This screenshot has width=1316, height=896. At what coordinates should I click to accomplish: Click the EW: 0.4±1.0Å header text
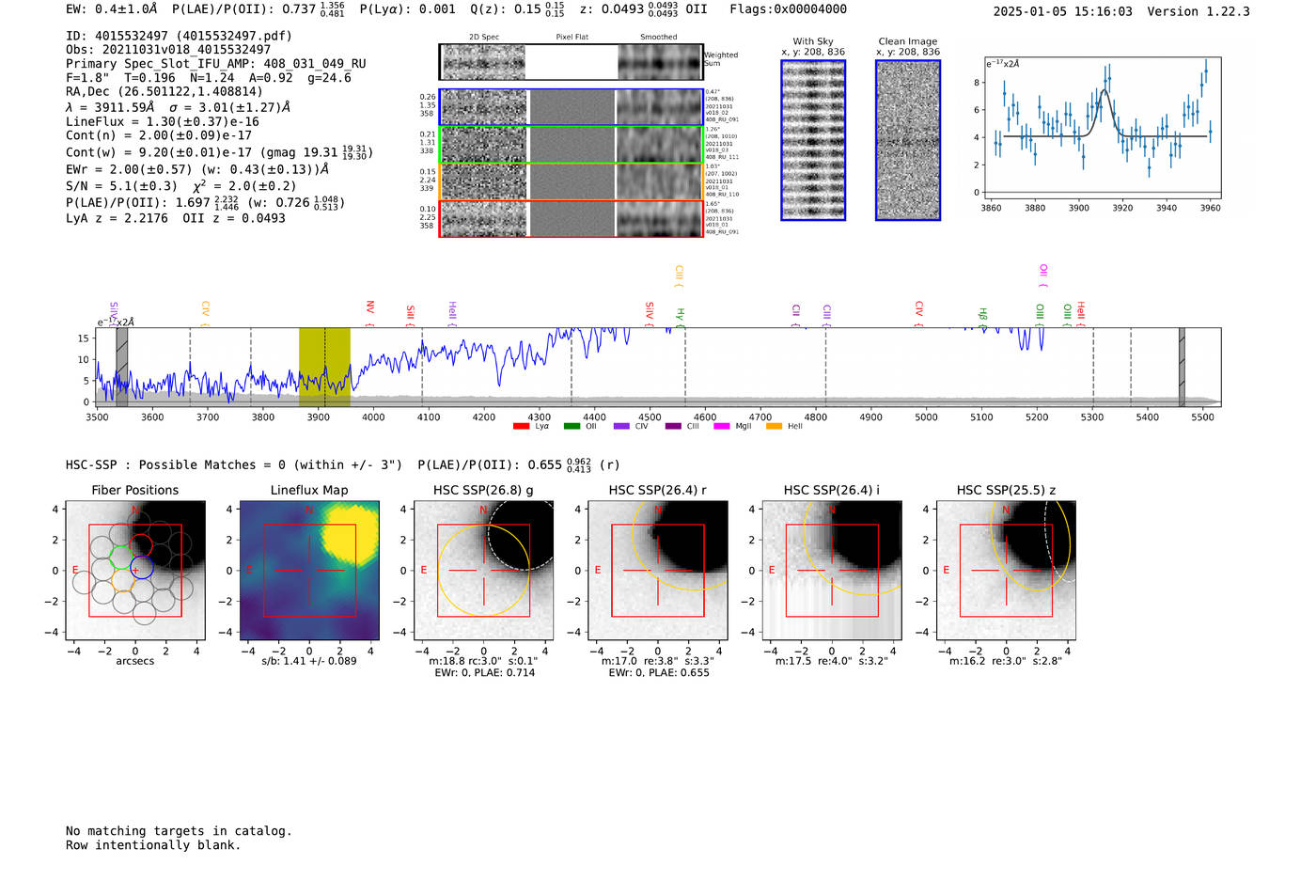click(111, 9)
